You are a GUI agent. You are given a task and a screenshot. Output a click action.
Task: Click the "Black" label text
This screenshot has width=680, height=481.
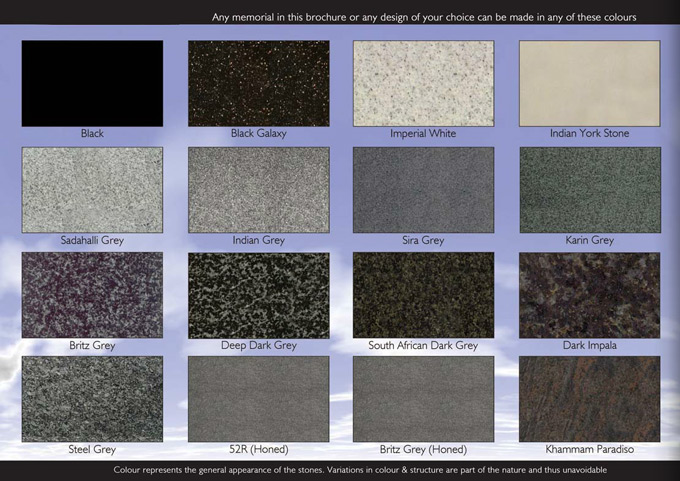(92, 133)
